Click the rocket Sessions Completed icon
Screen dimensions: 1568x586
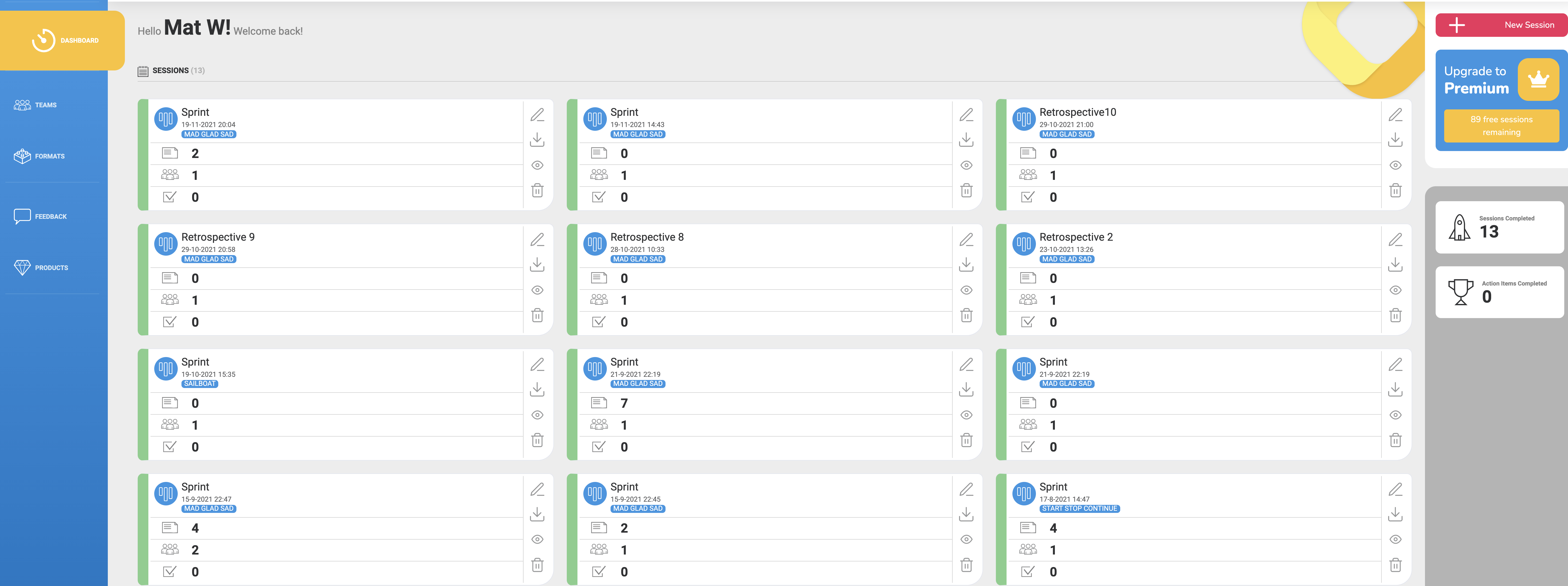click(1459, 228)
